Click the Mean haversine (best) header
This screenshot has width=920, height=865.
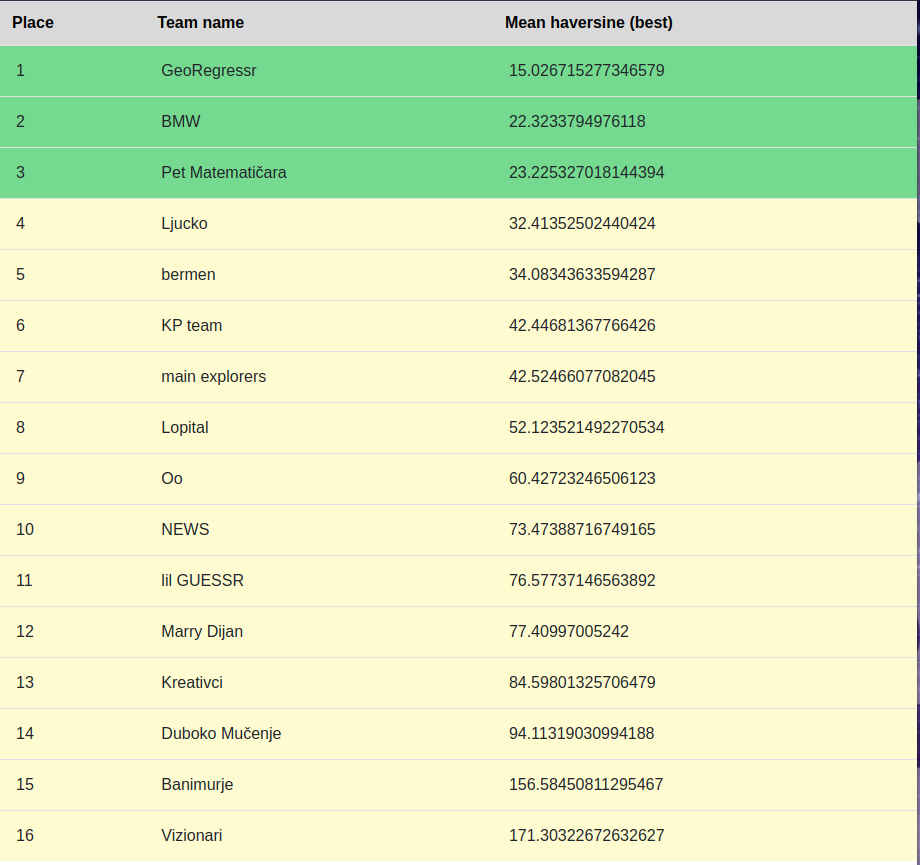[x=588, y=23]
